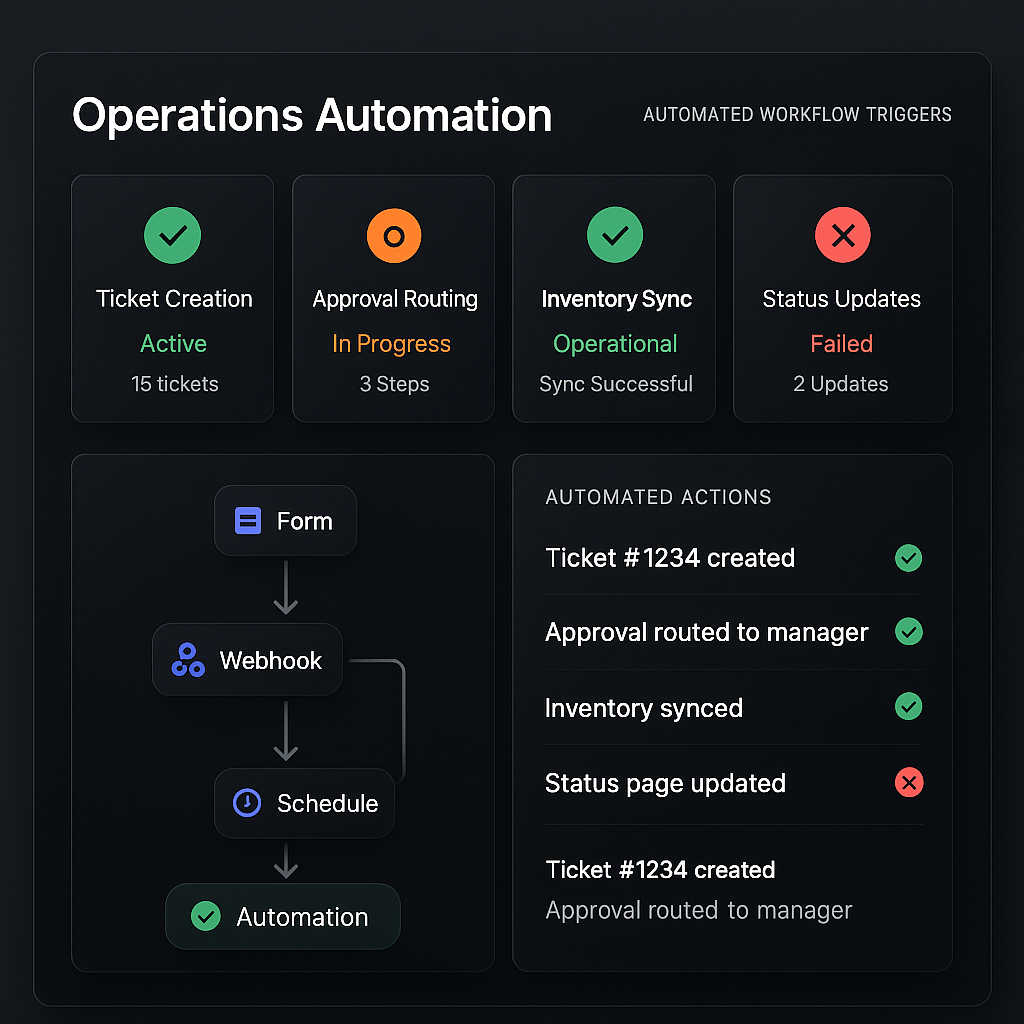The image size is (1024, 1024).
Task: Click the Automation node's green check icon
Action: pyautogui.click(x=205, y=916)
